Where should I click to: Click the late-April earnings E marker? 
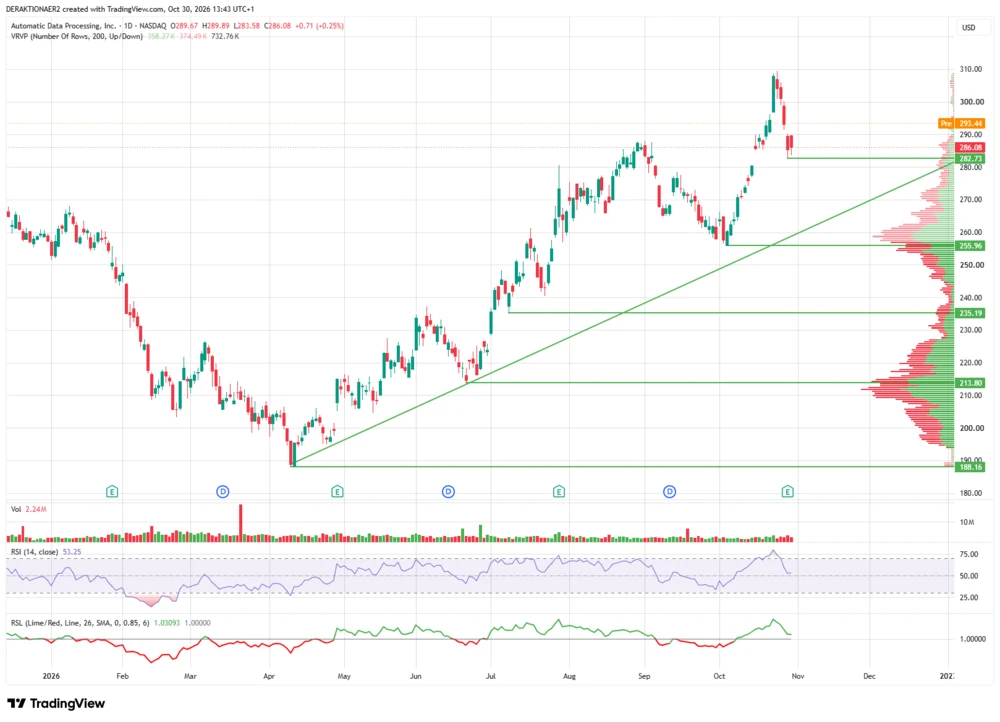(337, 492)
